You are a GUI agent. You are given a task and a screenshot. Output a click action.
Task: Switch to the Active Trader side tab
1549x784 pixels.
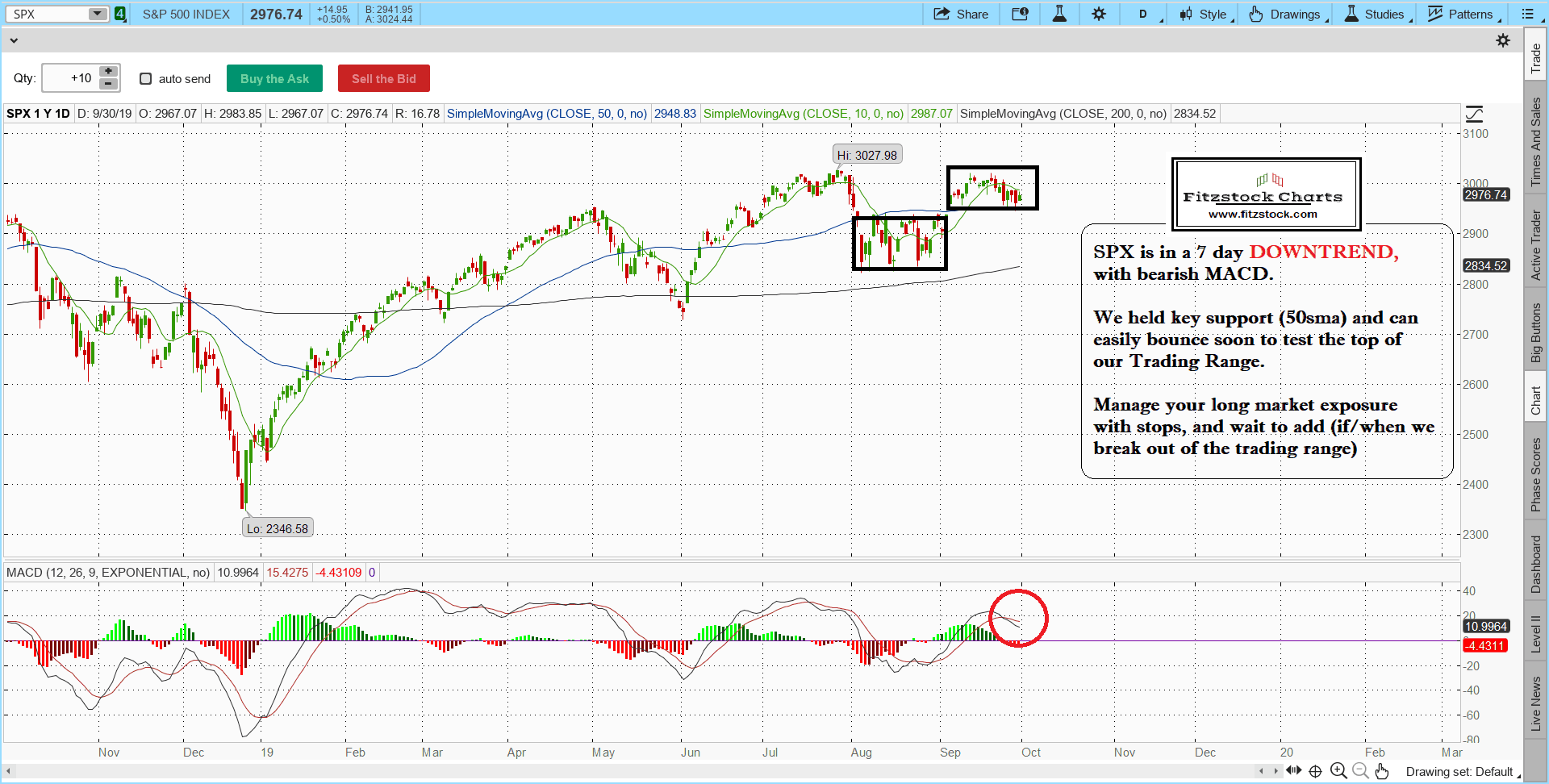pyautogui.click(x=1536, y=245)
